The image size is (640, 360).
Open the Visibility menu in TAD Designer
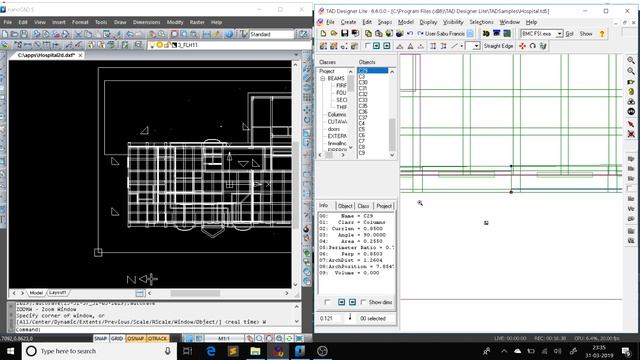tap(453, 22)
